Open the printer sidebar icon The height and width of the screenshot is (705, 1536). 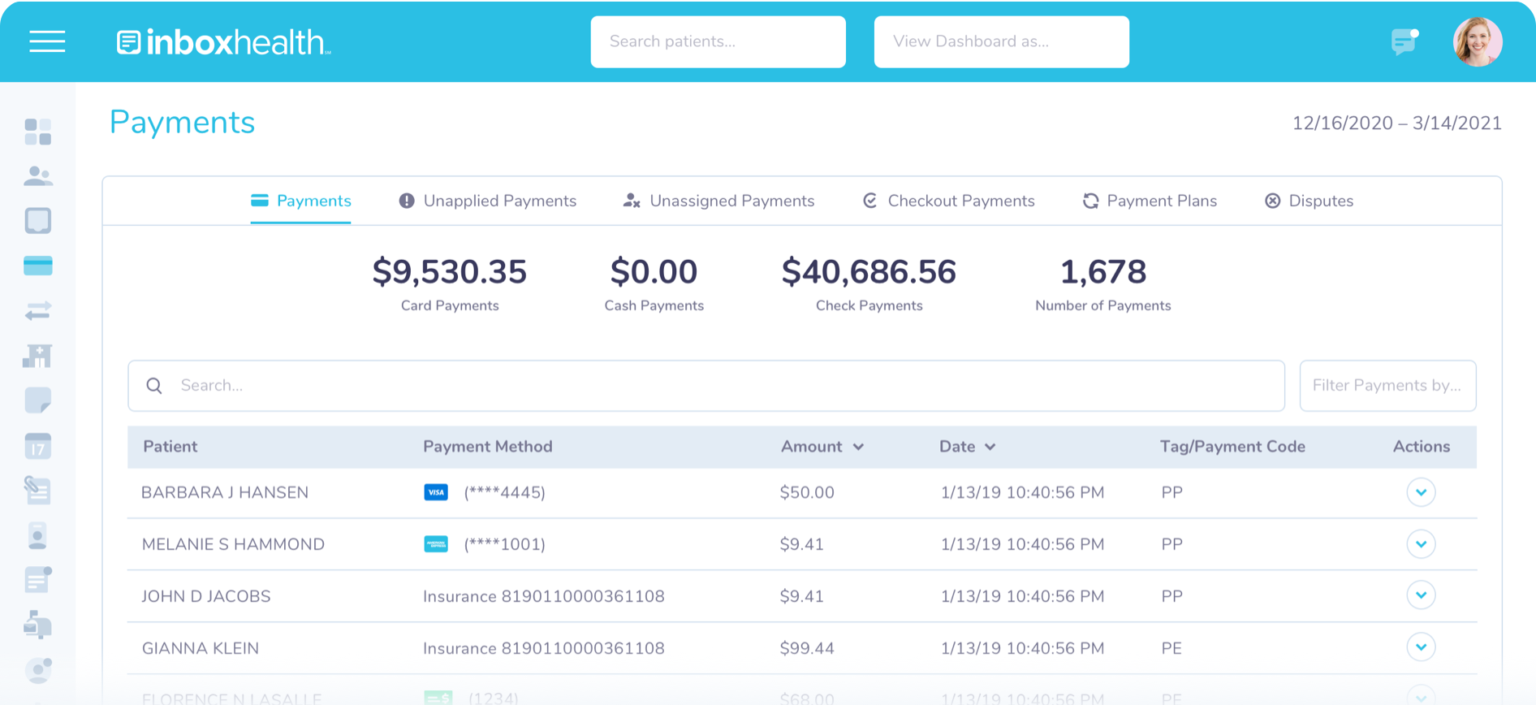38,625
